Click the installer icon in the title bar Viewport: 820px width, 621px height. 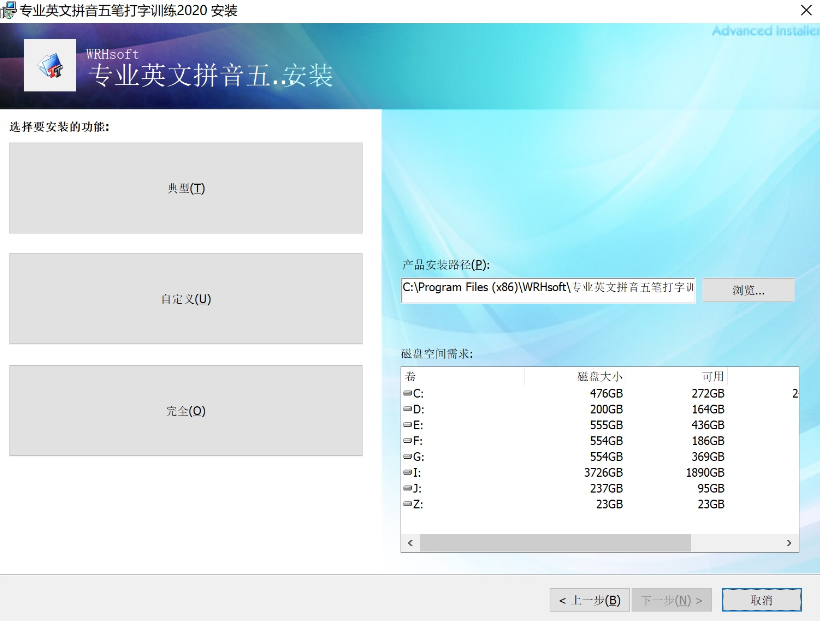[10, 10]
